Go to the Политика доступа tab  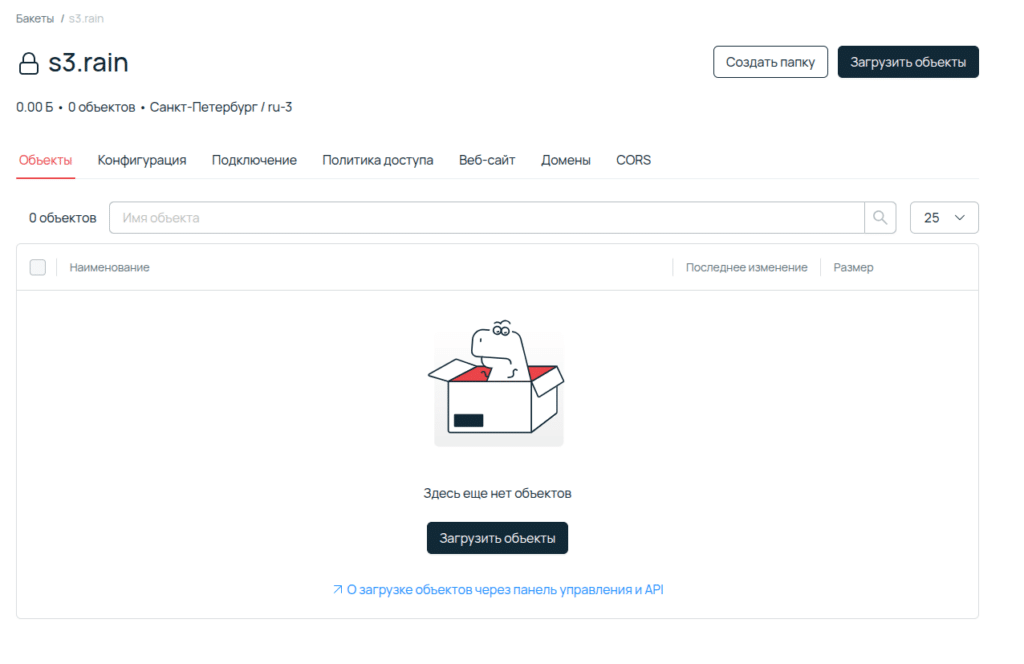pos(377,160)
